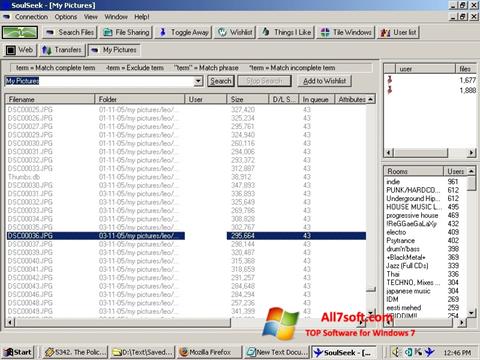Switch to the Web tab
The image size is (480, 360).
click(20, 50)
